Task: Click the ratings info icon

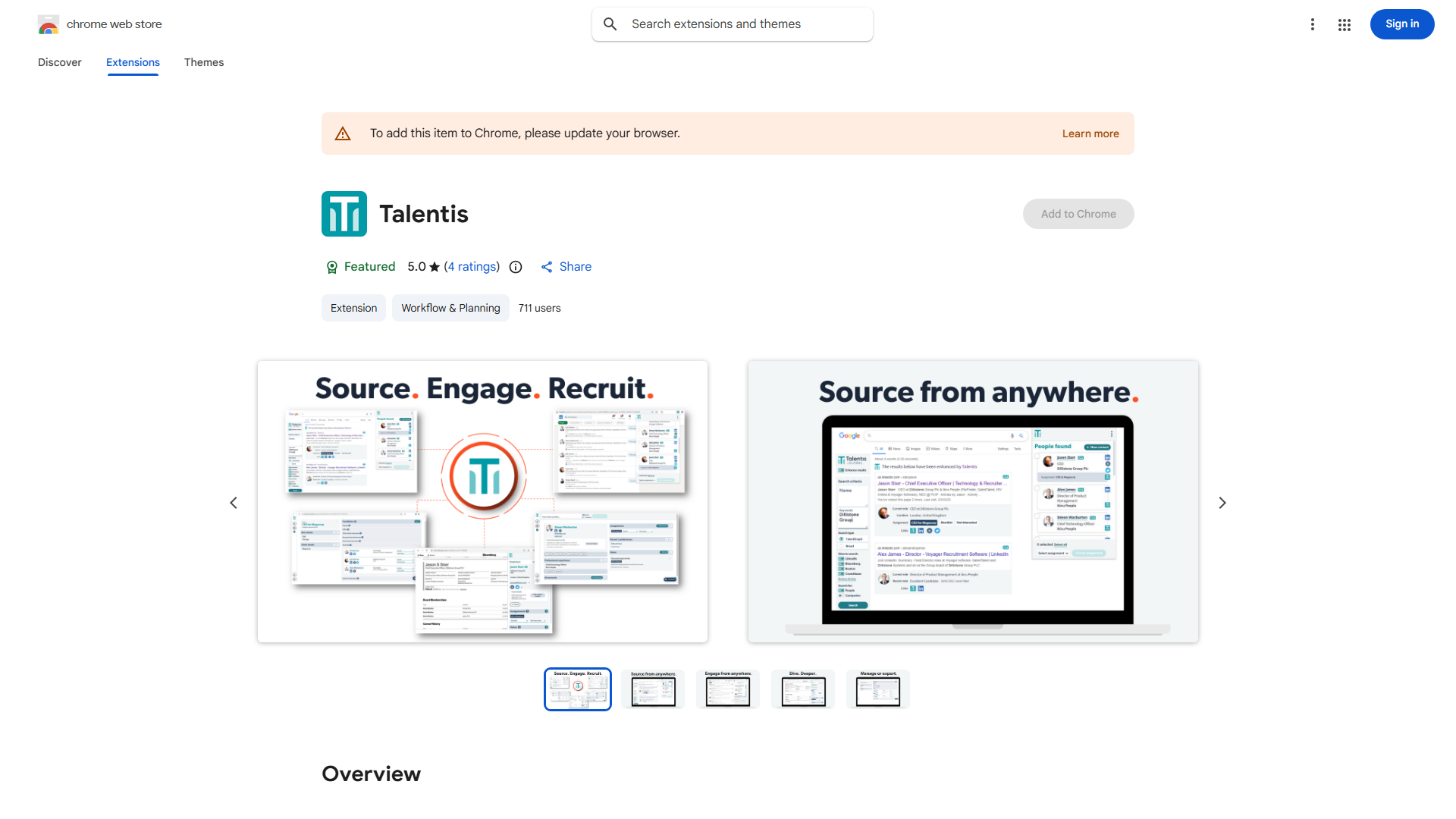Action: [x=516, y=267]
